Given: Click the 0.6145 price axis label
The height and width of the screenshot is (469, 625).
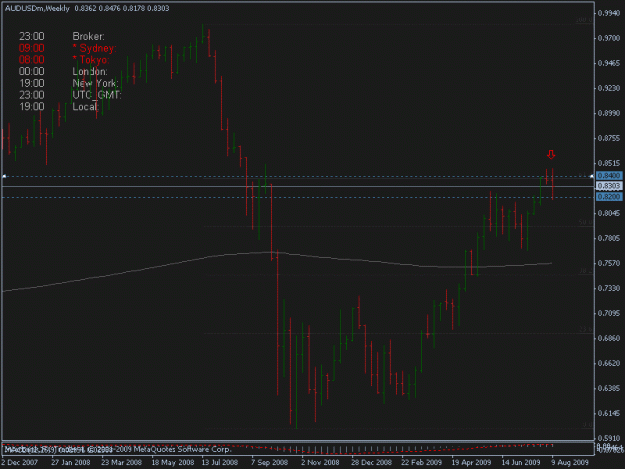Looking at the screenshot, I should 609,413.
